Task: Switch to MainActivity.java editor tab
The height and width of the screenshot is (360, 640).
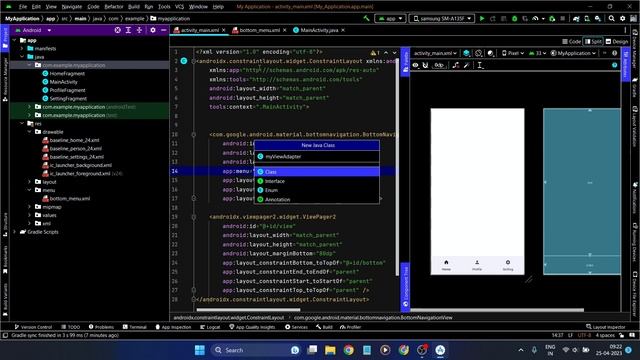Action: click(319, 30)
